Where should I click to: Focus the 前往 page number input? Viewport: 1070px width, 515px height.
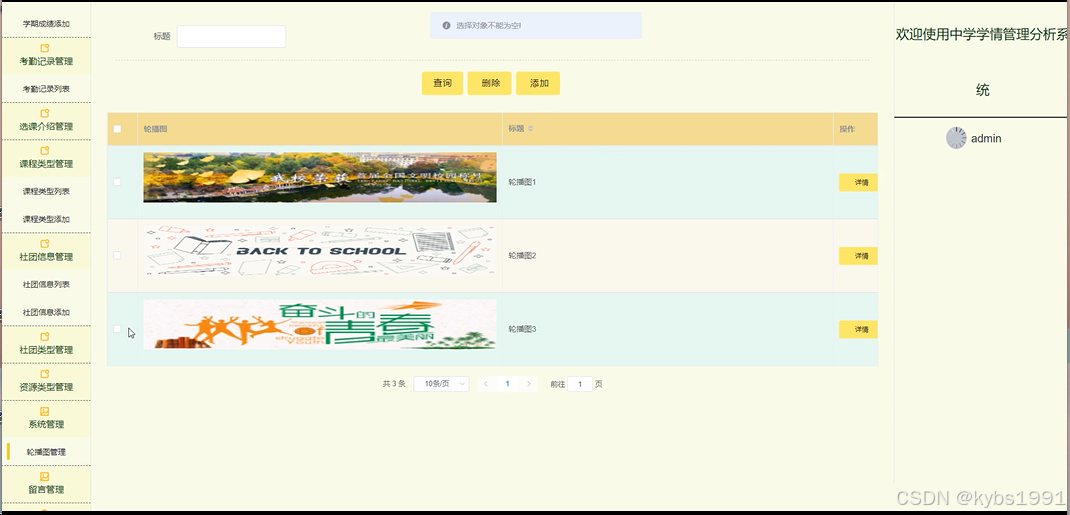pos(580,384)
